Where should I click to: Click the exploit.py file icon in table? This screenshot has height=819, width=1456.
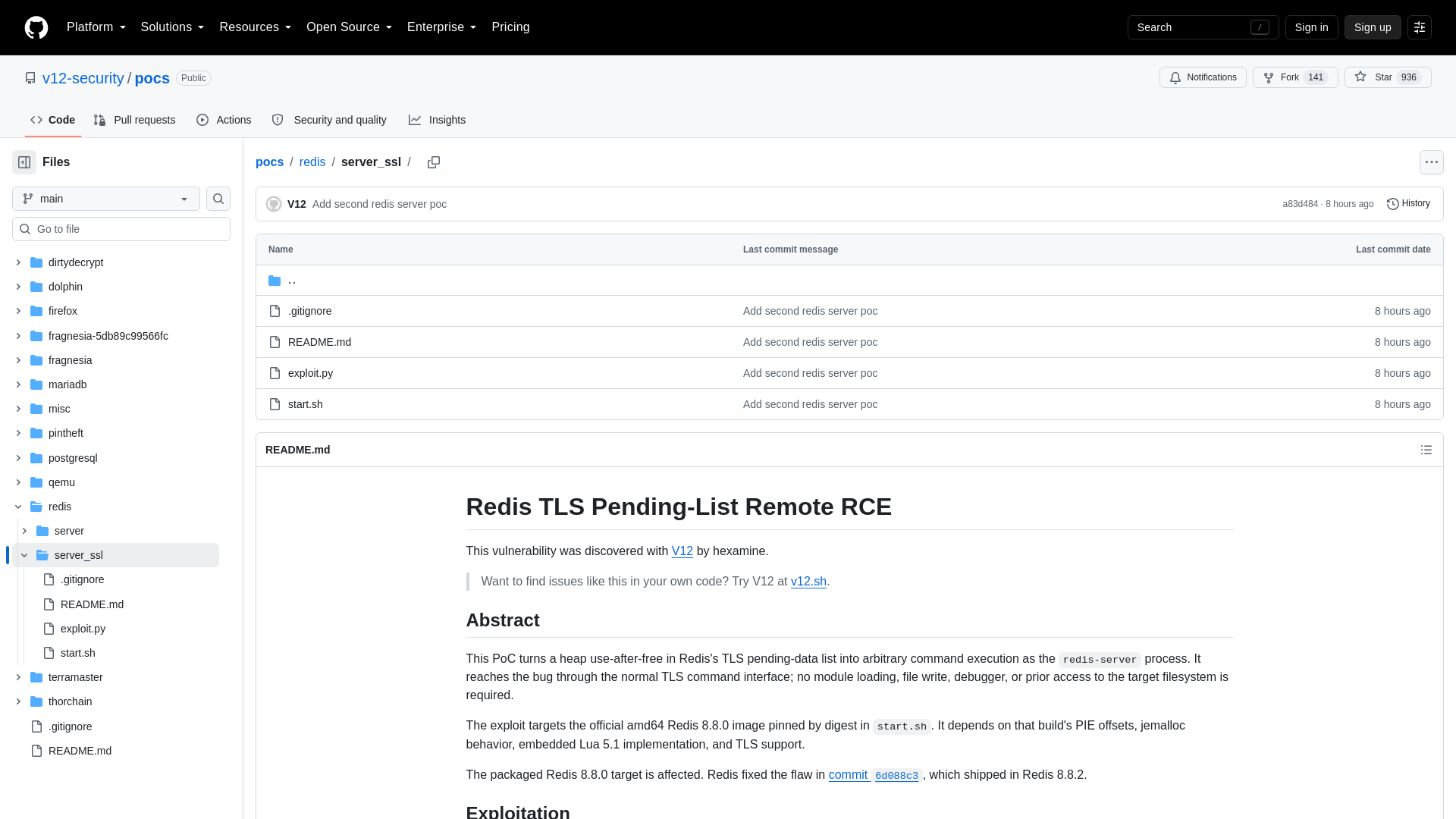coord(275,373)
